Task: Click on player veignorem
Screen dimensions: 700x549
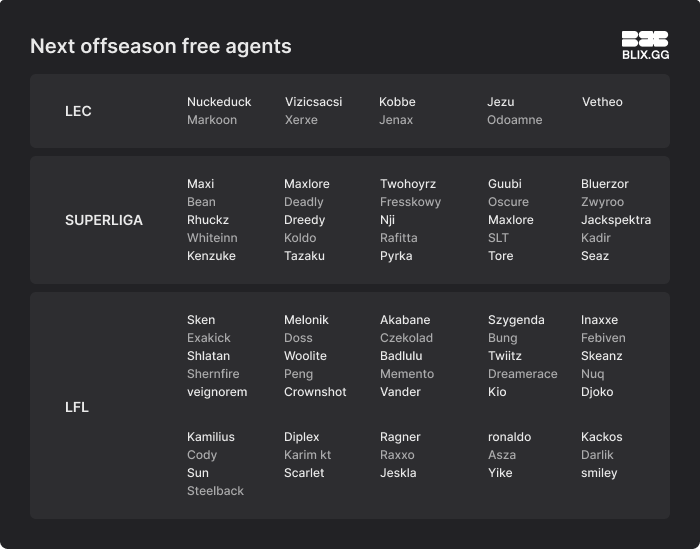Action: (217, 392)
